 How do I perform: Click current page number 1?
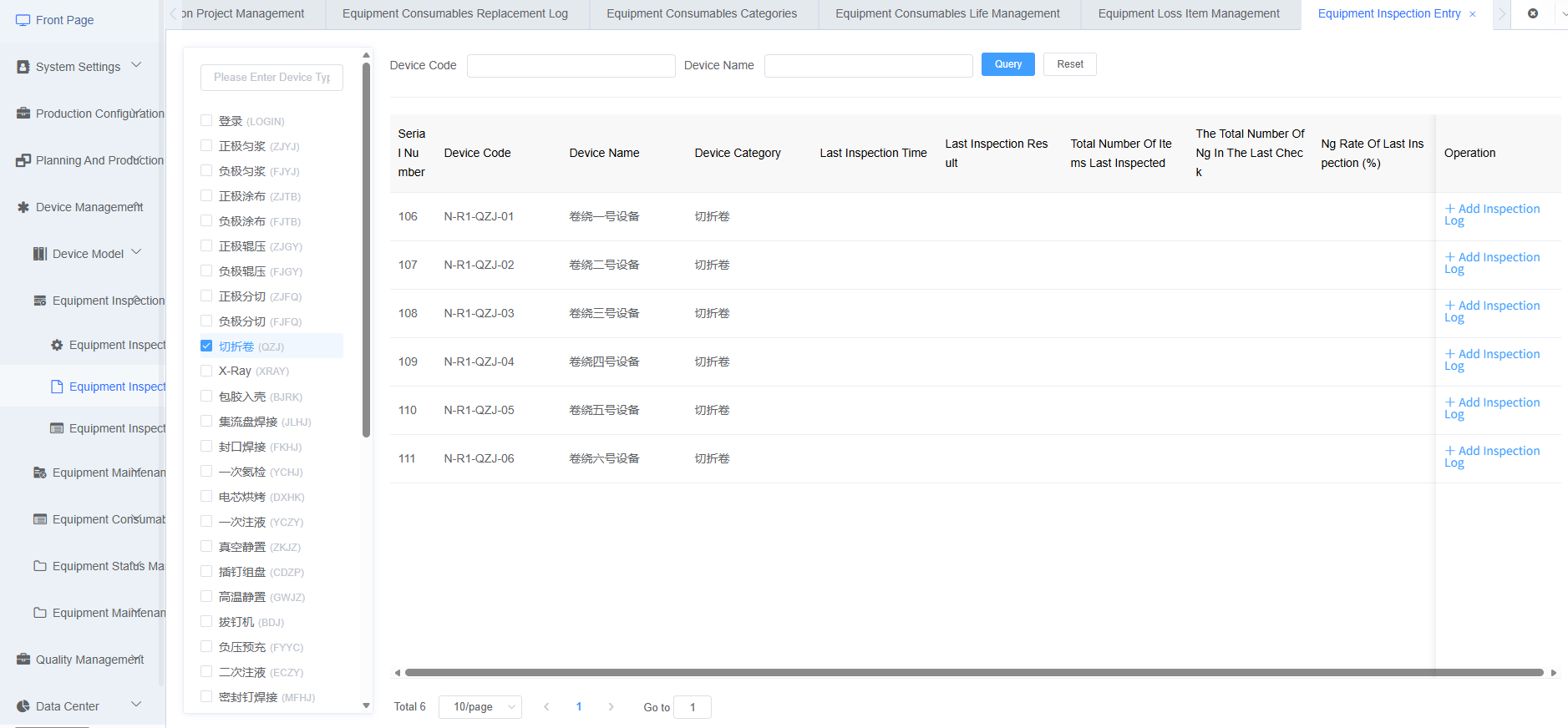click(x=579, y=706)
